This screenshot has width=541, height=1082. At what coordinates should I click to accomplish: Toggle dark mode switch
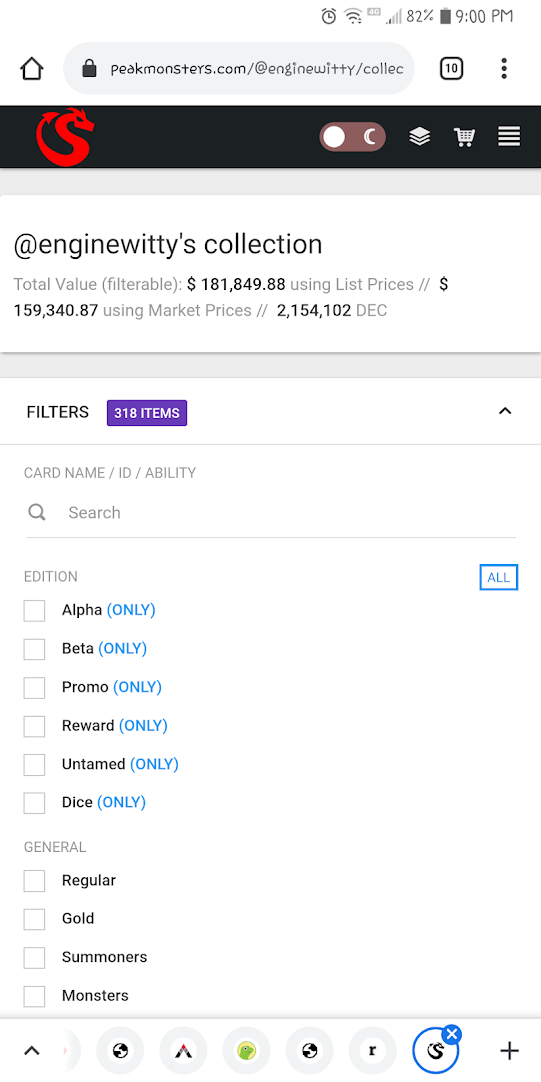352,137
